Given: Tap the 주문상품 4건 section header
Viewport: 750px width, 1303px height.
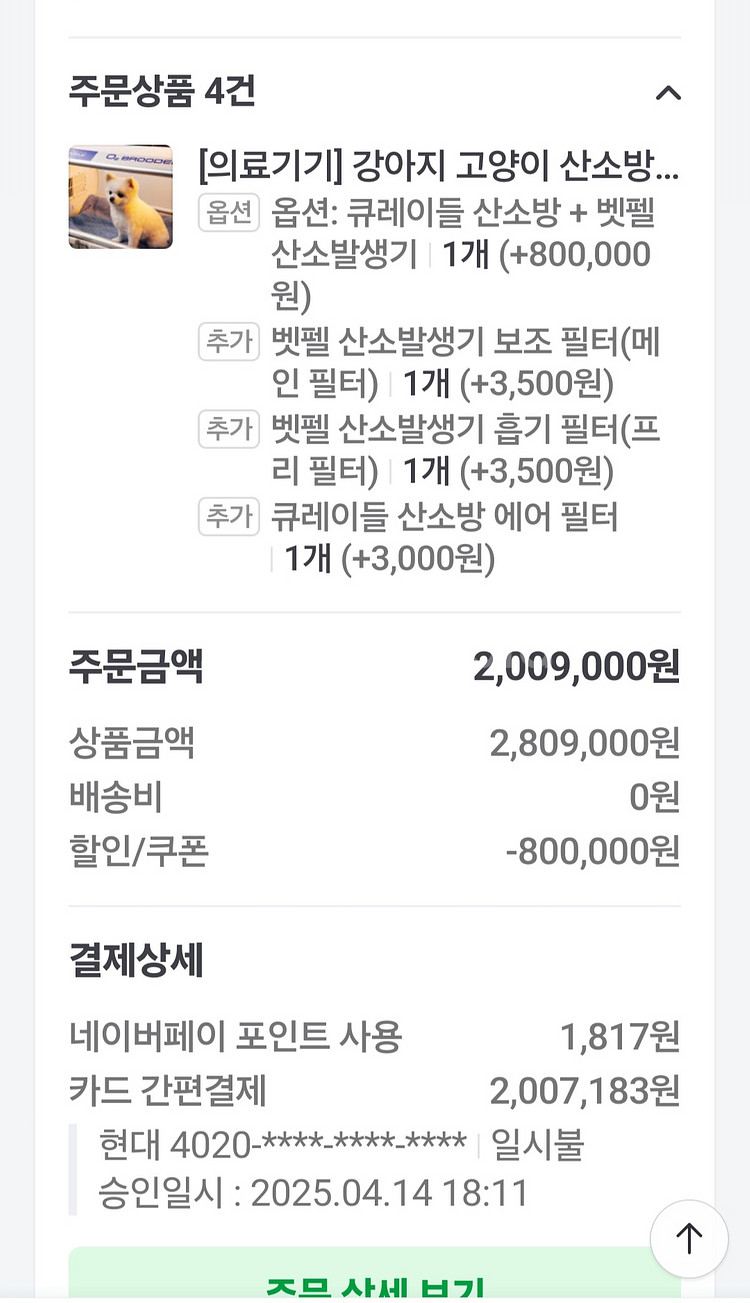Looking at the screenshot, I should pos(163,92).
